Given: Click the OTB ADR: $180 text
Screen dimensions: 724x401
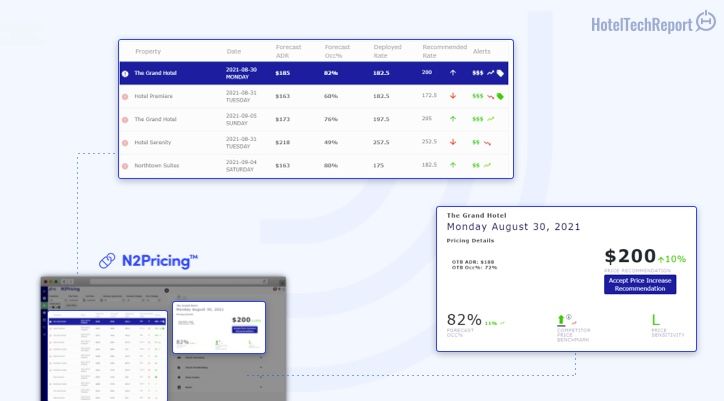Looking at the screenshot, I should [473, 262].
